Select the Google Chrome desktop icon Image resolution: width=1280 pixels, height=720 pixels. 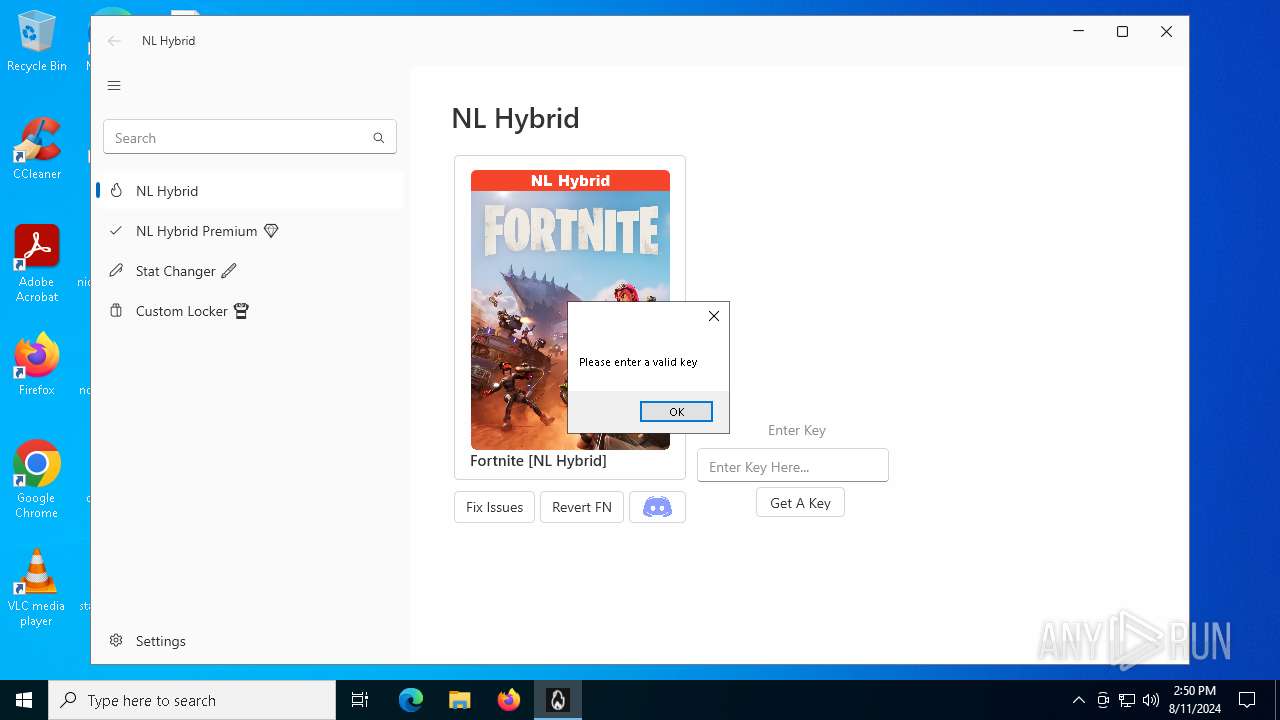37,480
